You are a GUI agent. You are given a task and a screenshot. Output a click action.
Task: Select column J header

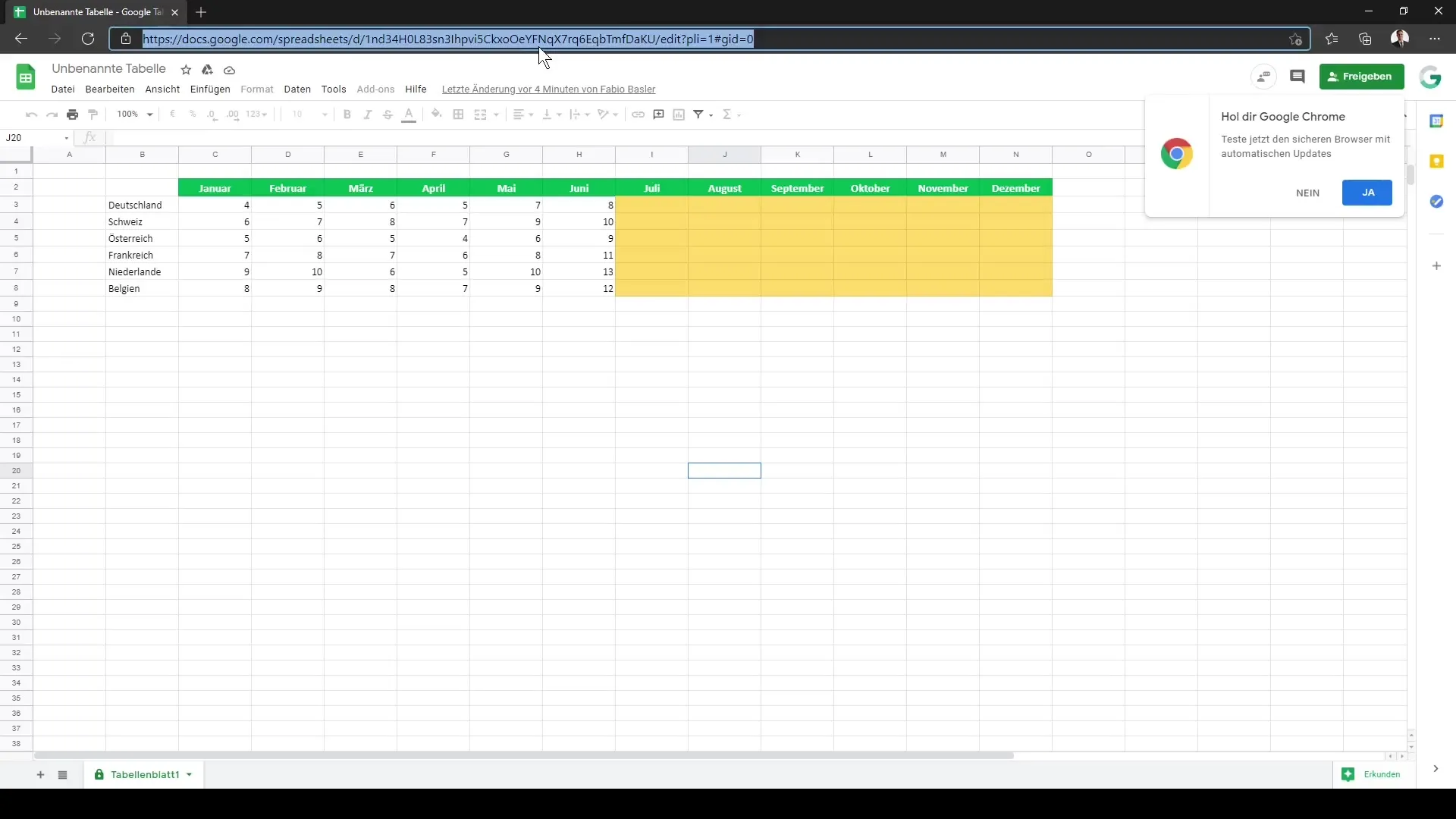pos(724,155)
